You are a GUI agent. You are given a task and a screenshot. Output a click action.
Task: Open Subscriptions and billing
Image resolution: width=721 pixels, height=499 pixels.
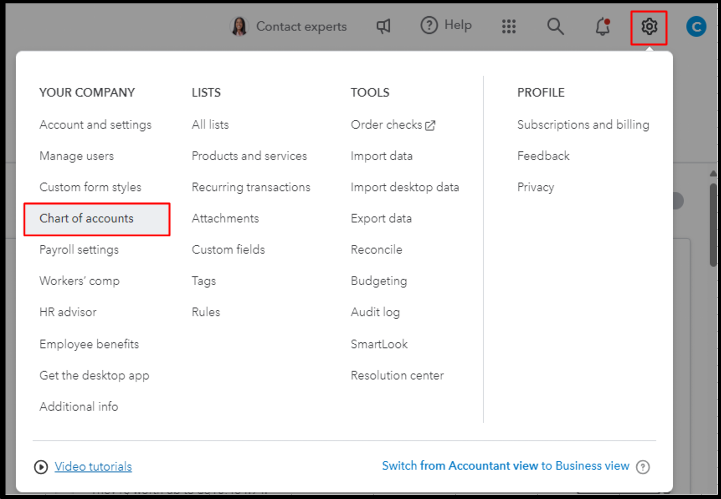(x=583, y=125)
